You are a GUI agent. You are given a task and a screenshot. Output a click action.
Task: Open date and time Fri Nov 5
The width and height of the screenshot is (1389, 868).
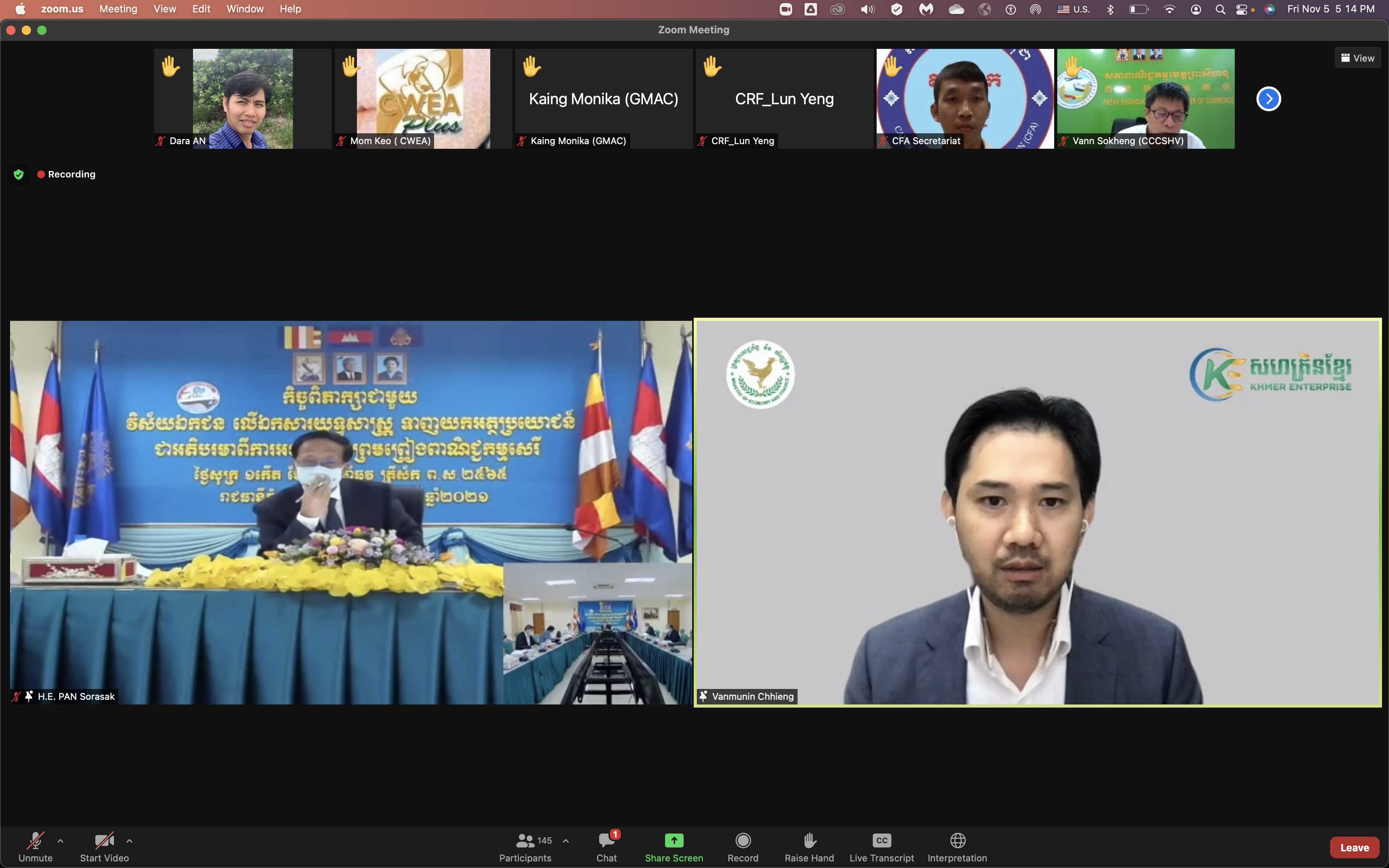1331,9
